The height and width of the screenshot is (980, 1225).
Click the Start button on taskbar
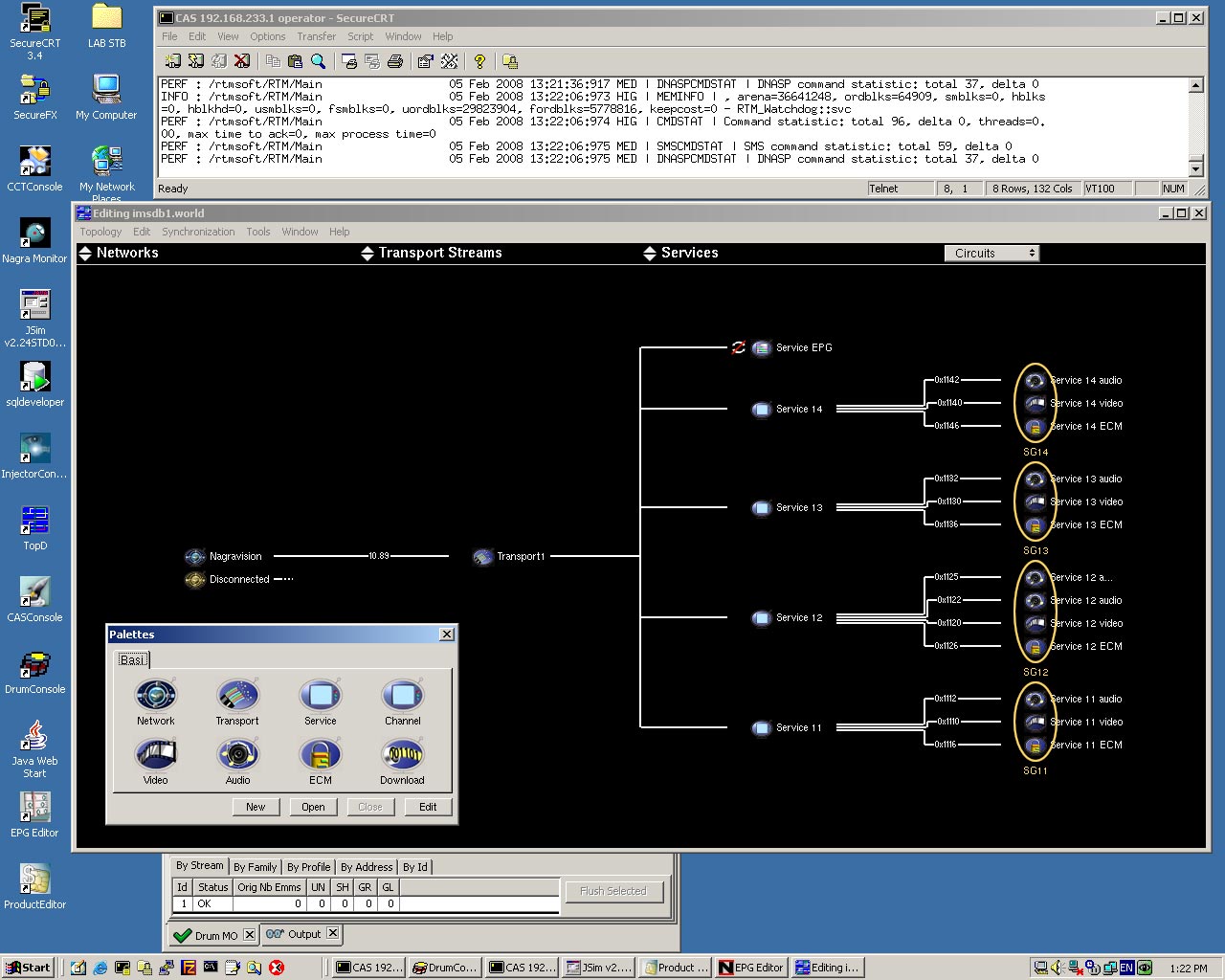pyautogui.click(x=28, y=968)
